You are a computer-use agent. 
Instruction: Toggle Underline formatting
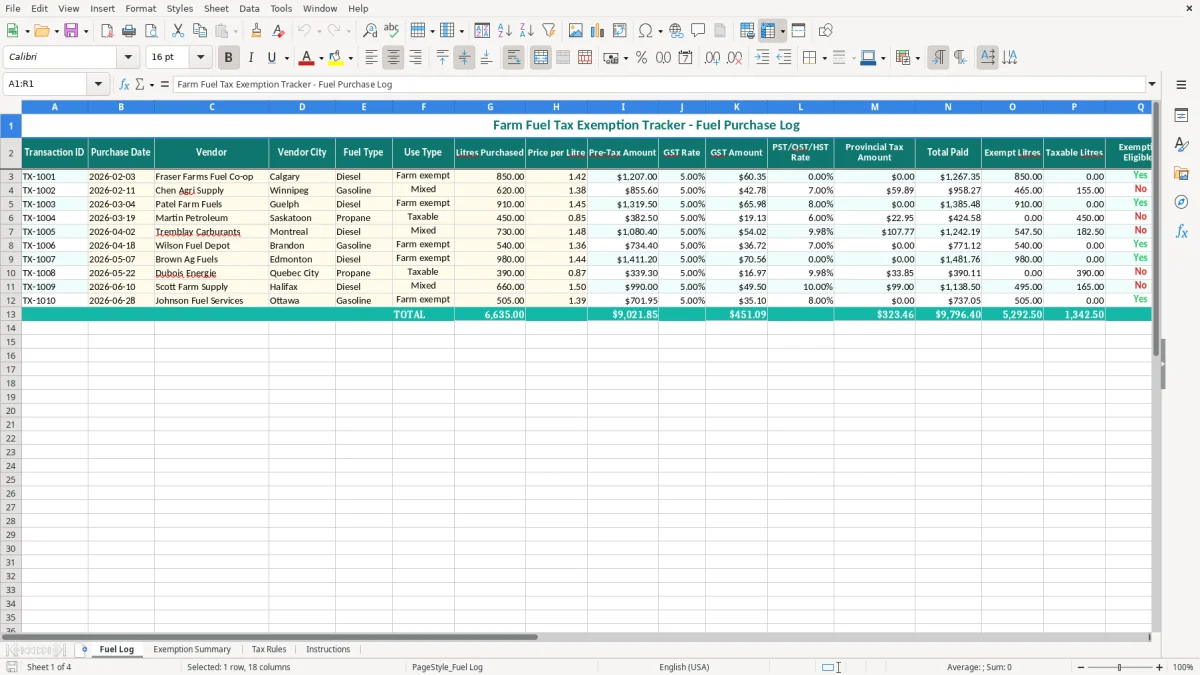click(271, 58)
